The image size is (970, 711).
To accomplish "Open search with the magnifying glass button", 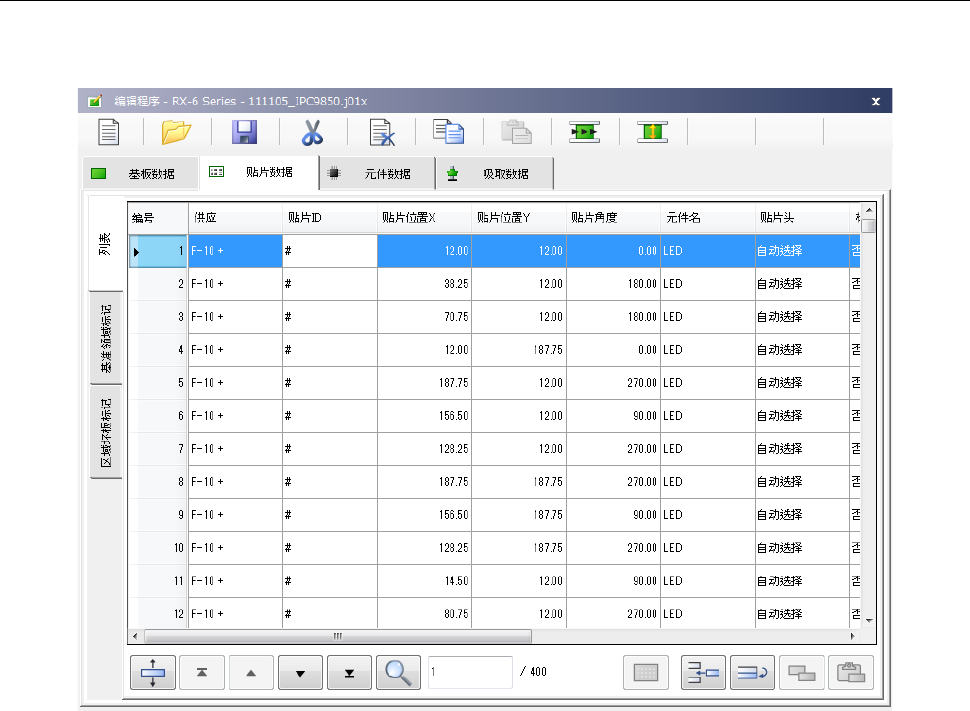I will pyautogui.click(x=398, y=673).
